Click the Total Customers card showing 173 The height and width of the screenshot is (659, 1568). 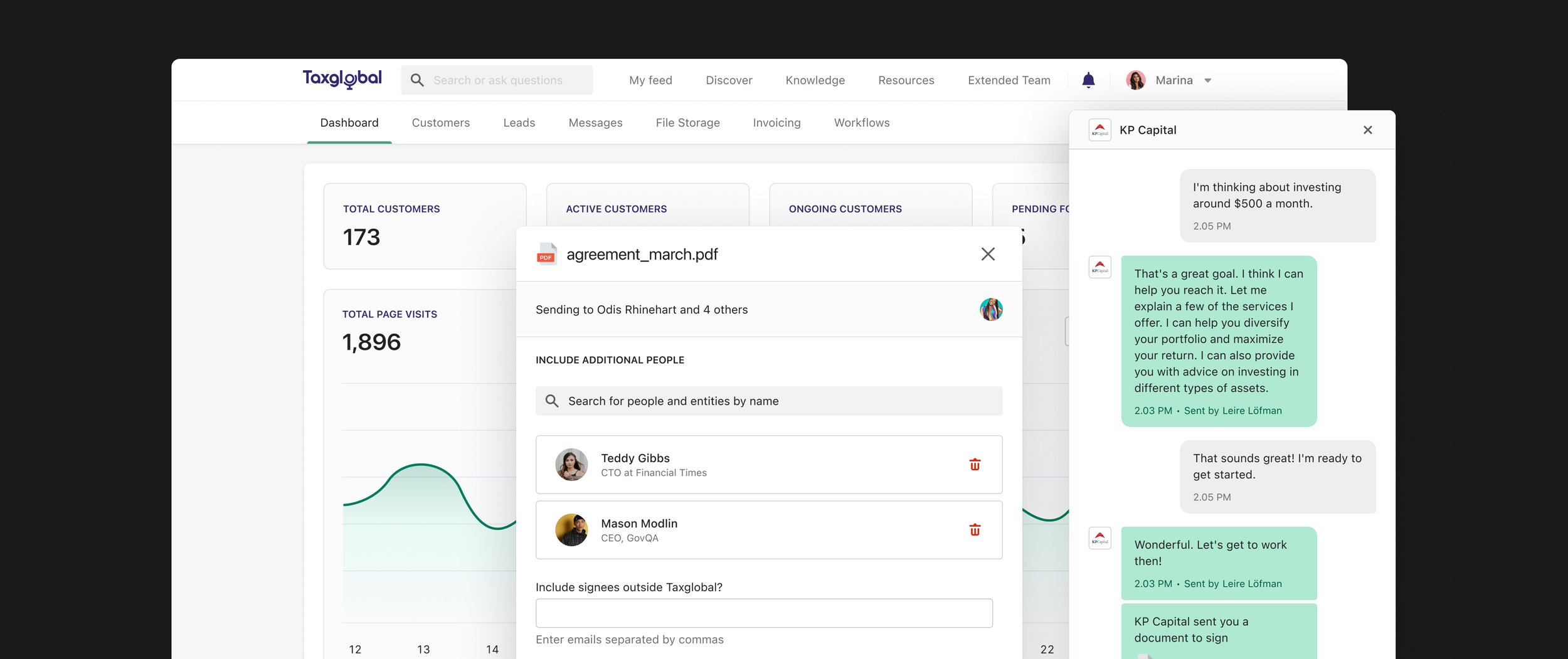425,226
